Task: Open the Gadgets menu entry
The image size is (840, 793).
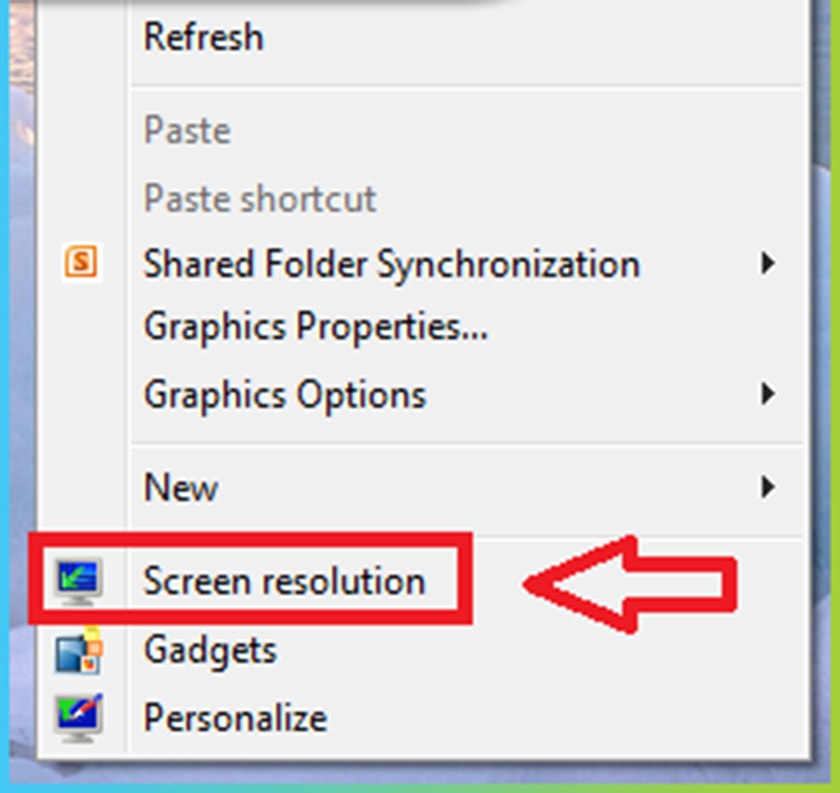Action: 210,650
